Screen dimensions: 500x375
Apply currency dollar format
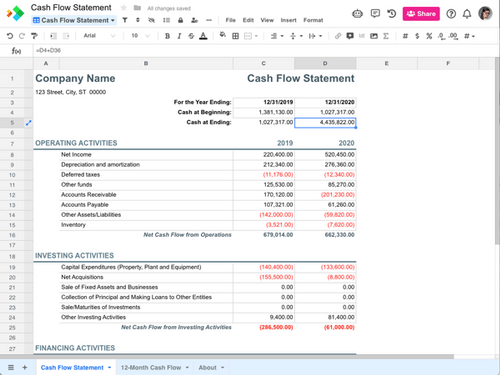pos(417,36)
